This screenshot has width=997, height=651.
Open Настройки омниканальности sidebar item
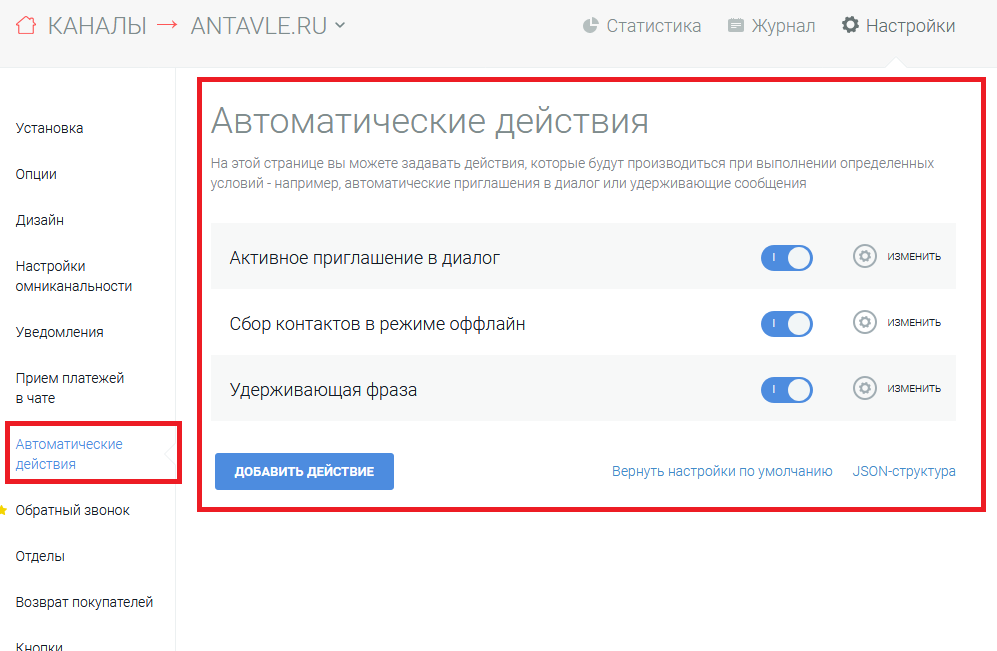tap(74, 276)
